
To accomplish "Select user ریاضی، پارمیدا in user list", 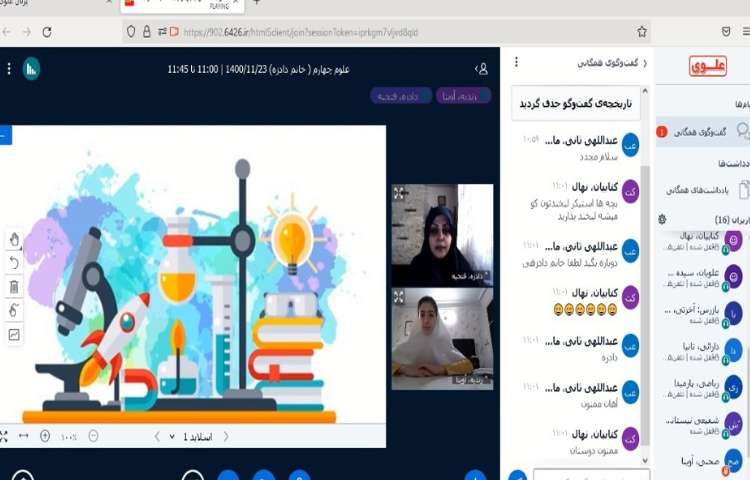I will tap(704, 388).
